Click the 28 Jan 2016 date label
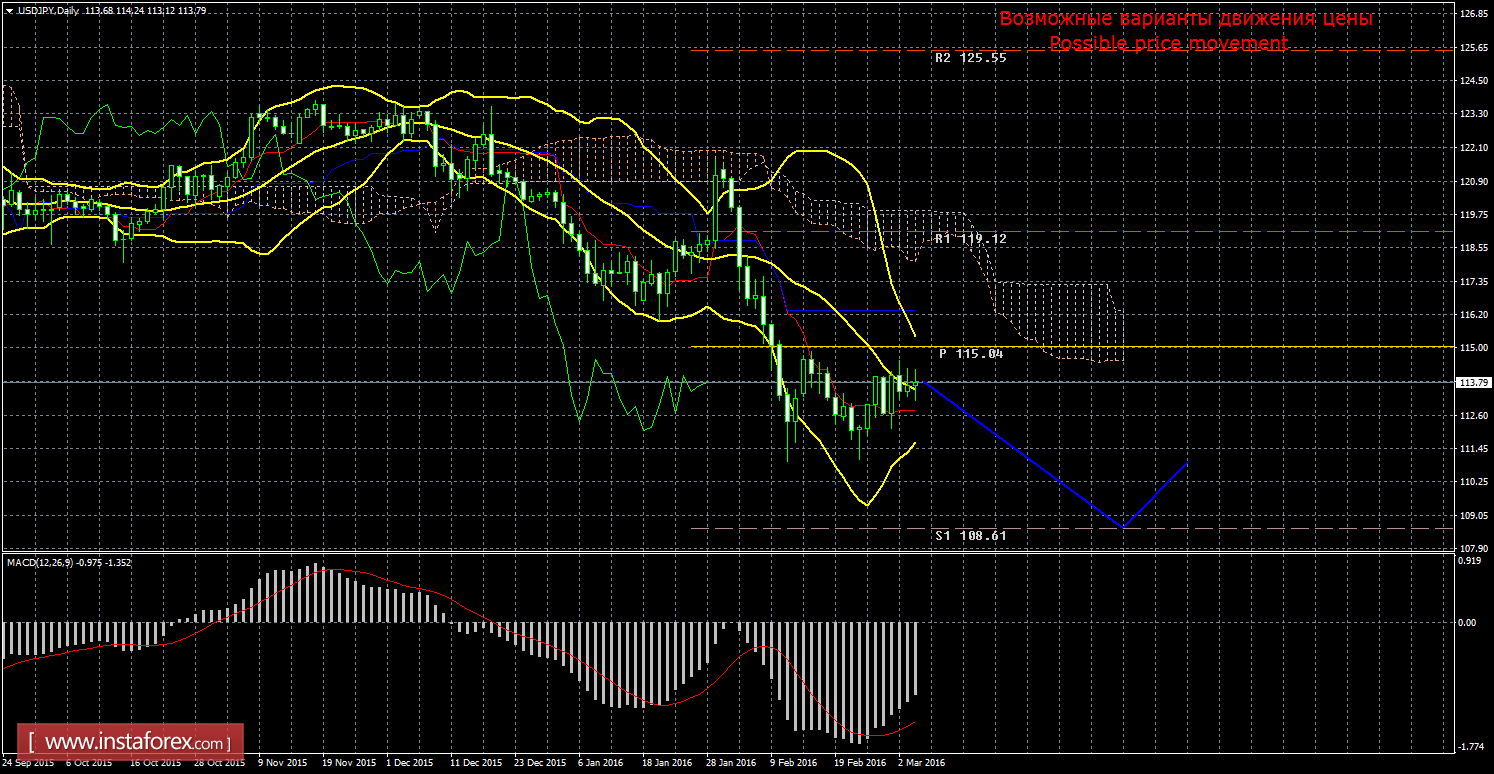 tap(729, 762)
